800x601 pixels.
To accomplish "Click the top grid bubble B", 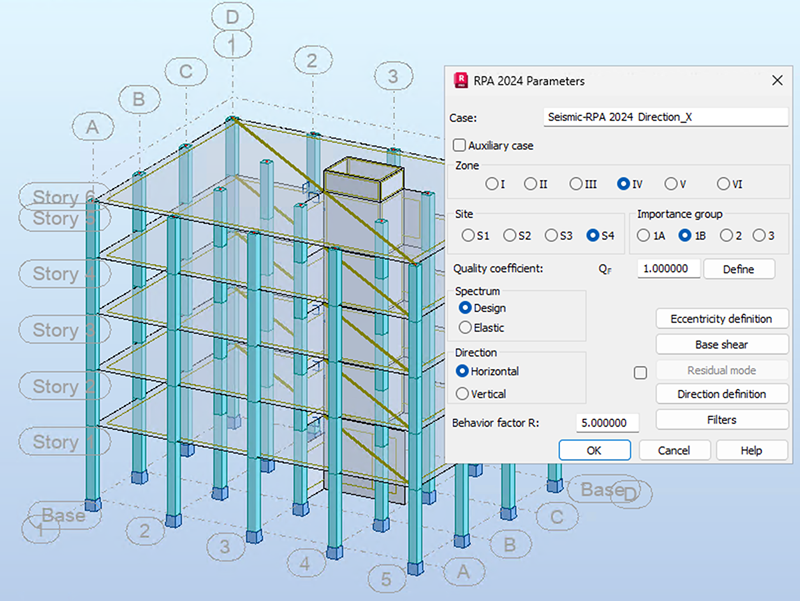I will click(x=139, y=99).
